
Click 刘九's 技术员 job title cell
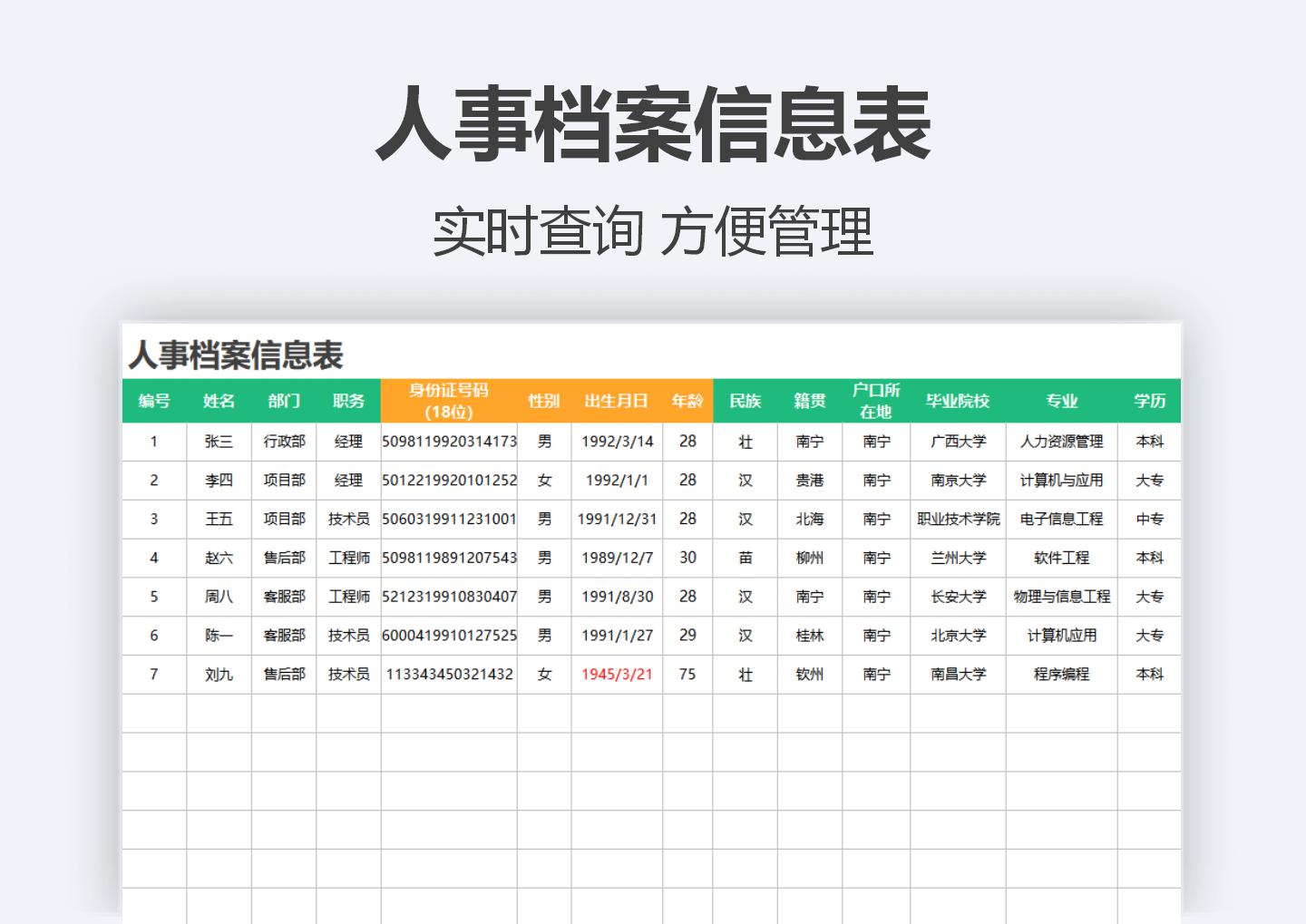click(348, 674)
